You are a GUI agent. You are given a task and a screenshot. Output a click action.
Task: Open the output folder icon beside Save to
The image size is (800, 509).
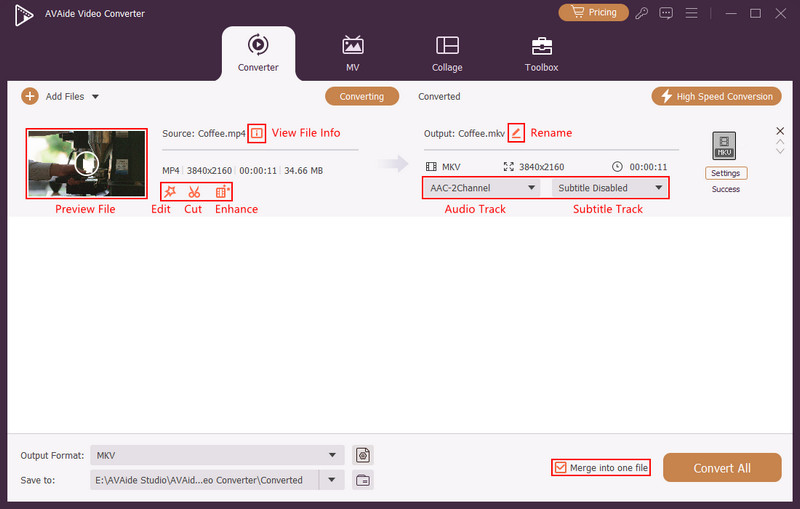[x=363, y=480]
